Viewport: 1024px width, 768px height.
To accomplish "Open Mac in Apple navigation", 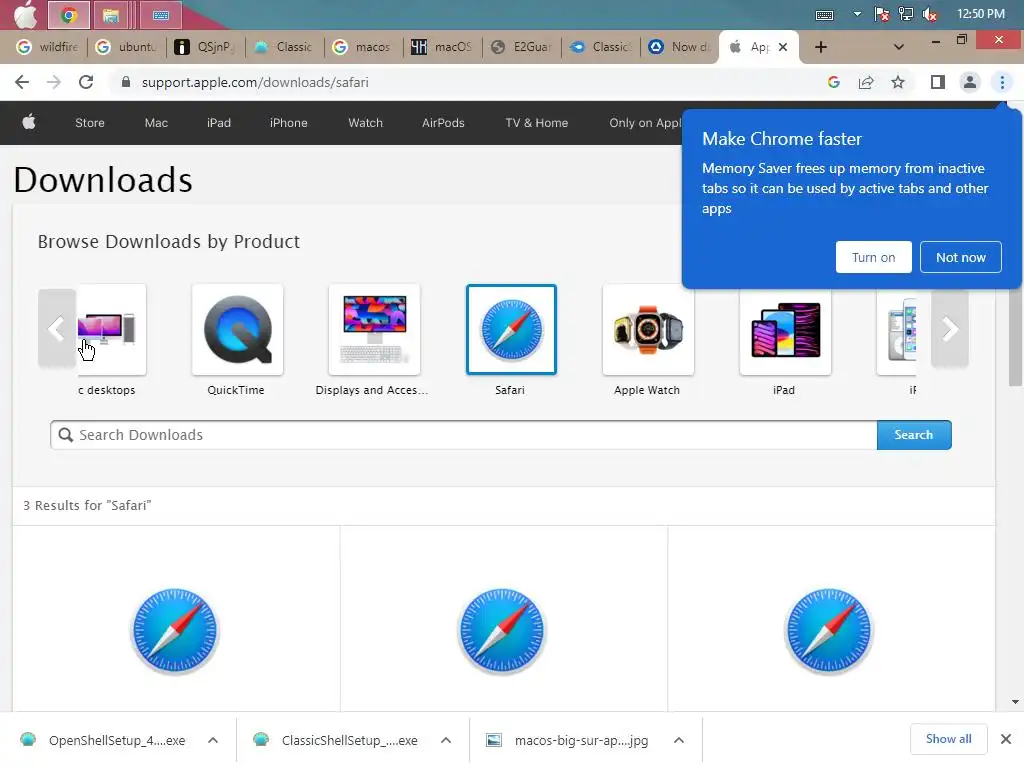I will tap(156, 123).
